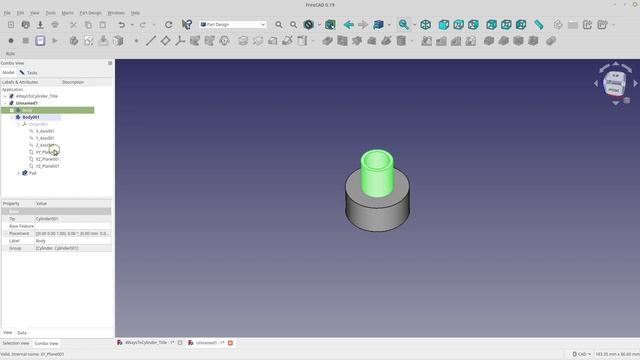This screenshot has height=360, width=640.
Task: Collapse the highlighted Body tree item
Action: pos(12,110)
